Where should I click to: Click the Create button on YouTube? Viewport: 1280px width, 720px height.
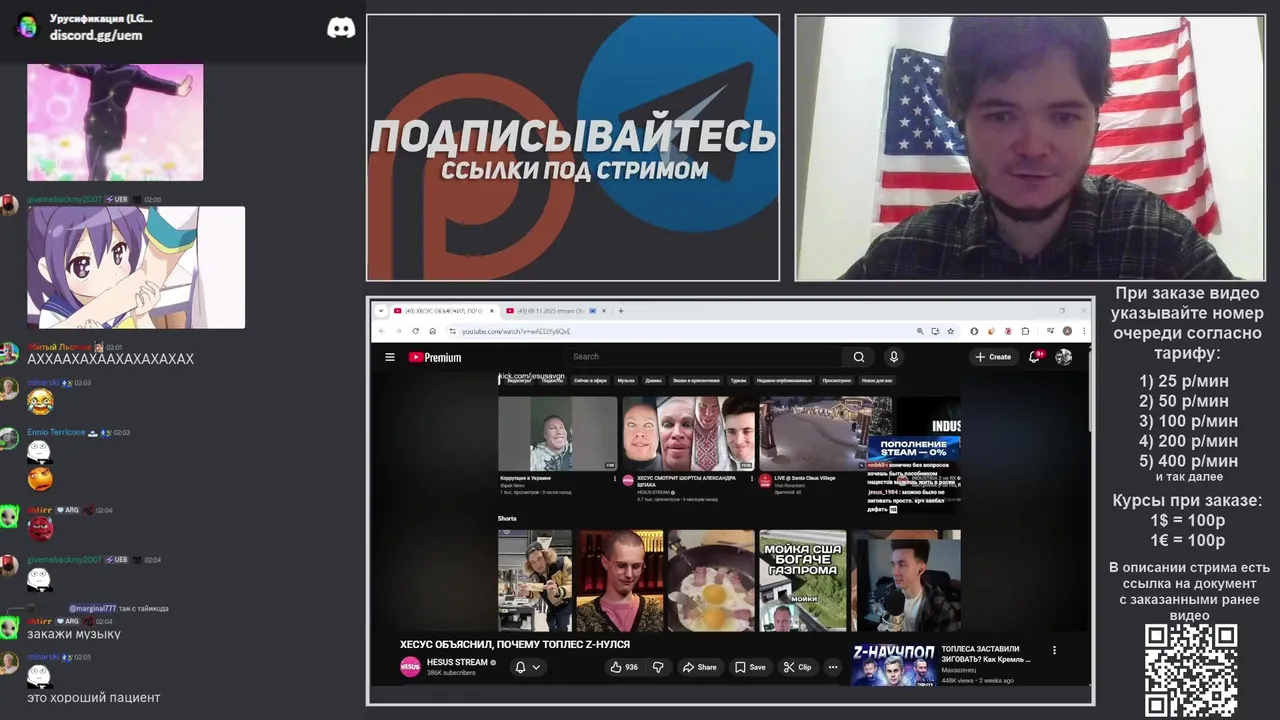pyautogui.click(x=993, y=357)
